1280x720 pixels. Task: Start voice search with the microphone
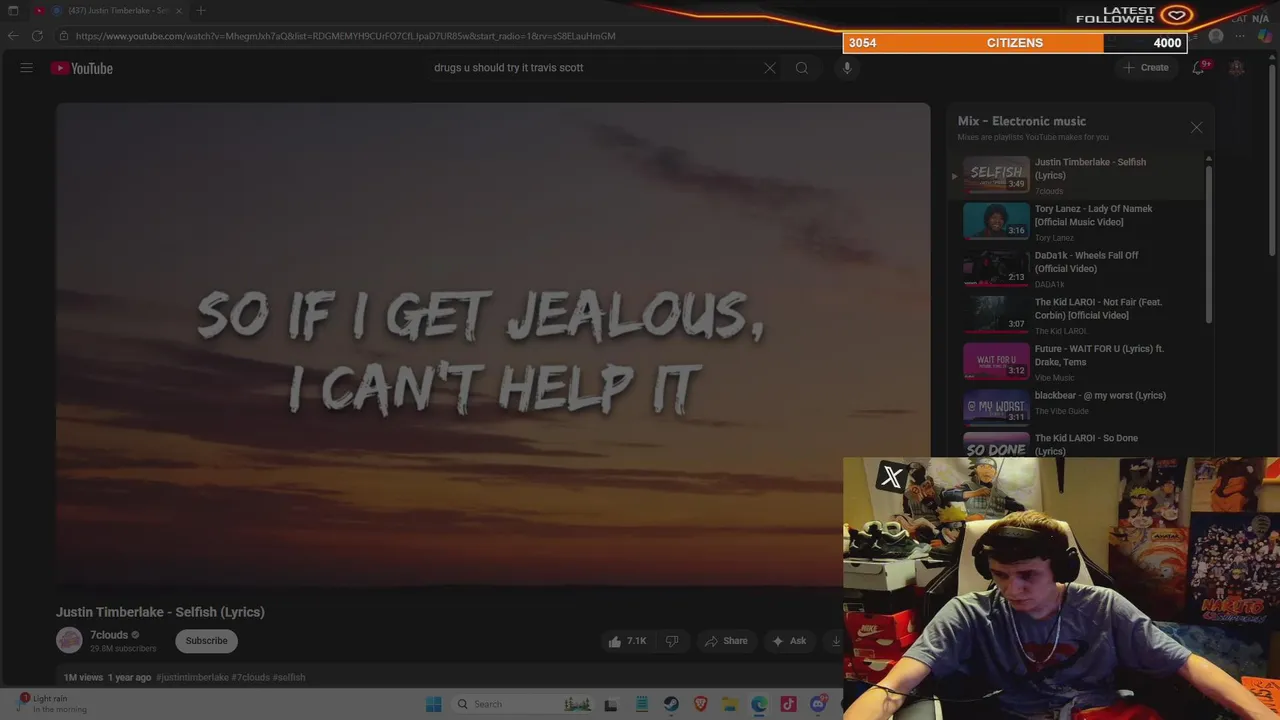point(847,68)
